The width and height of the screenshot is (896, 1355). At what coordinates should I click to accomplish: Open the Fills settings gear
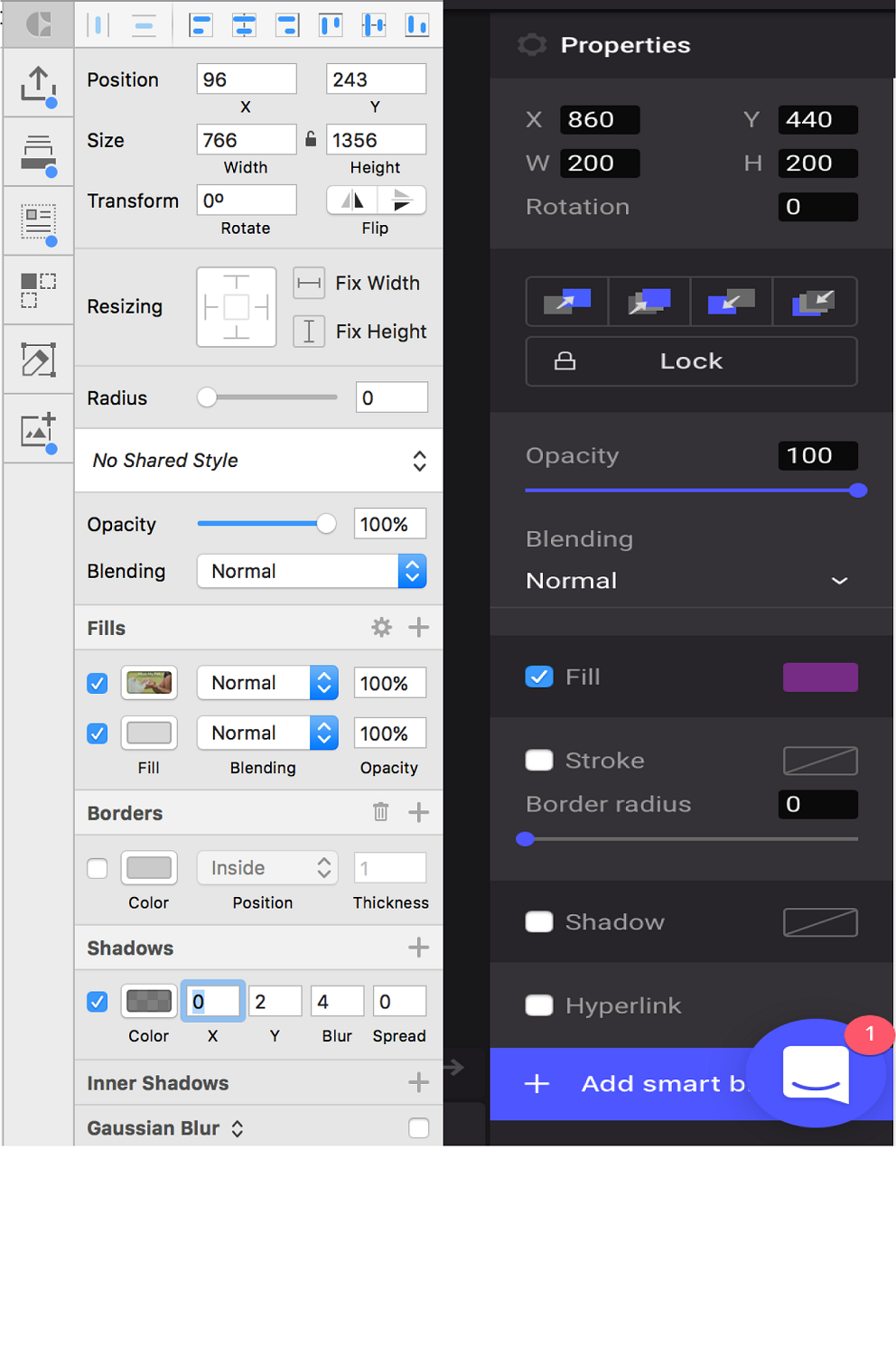click(381, 628)
